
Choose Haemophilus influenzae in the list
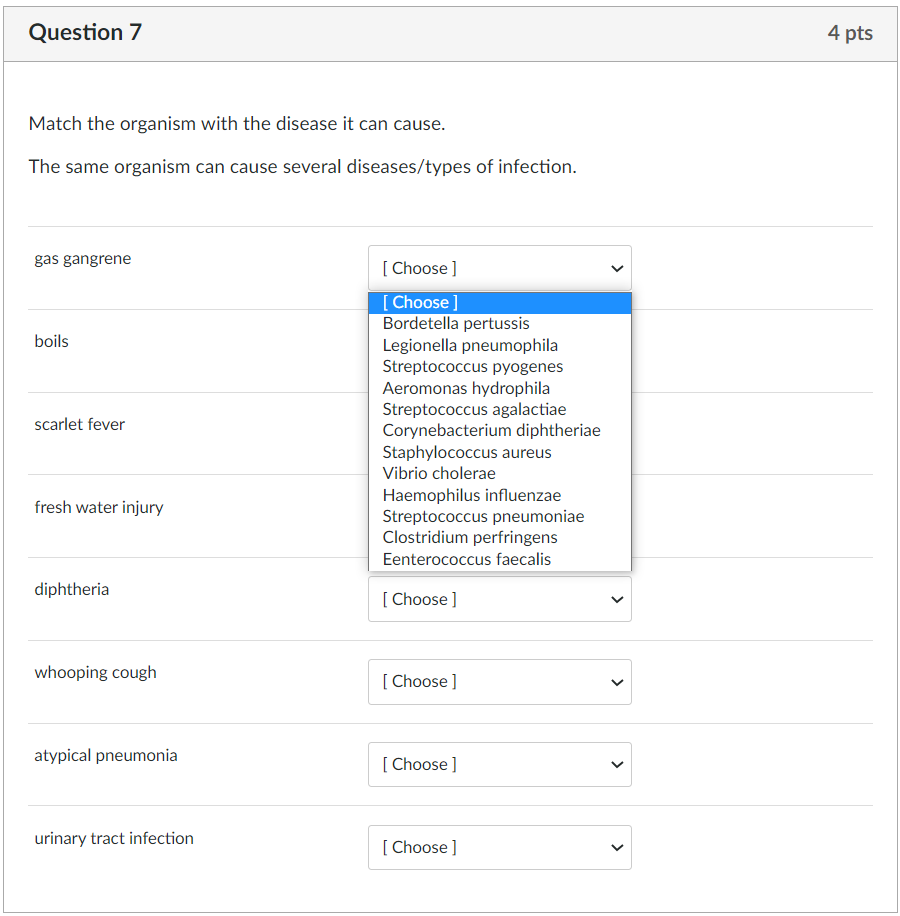(x=499, y=495)
